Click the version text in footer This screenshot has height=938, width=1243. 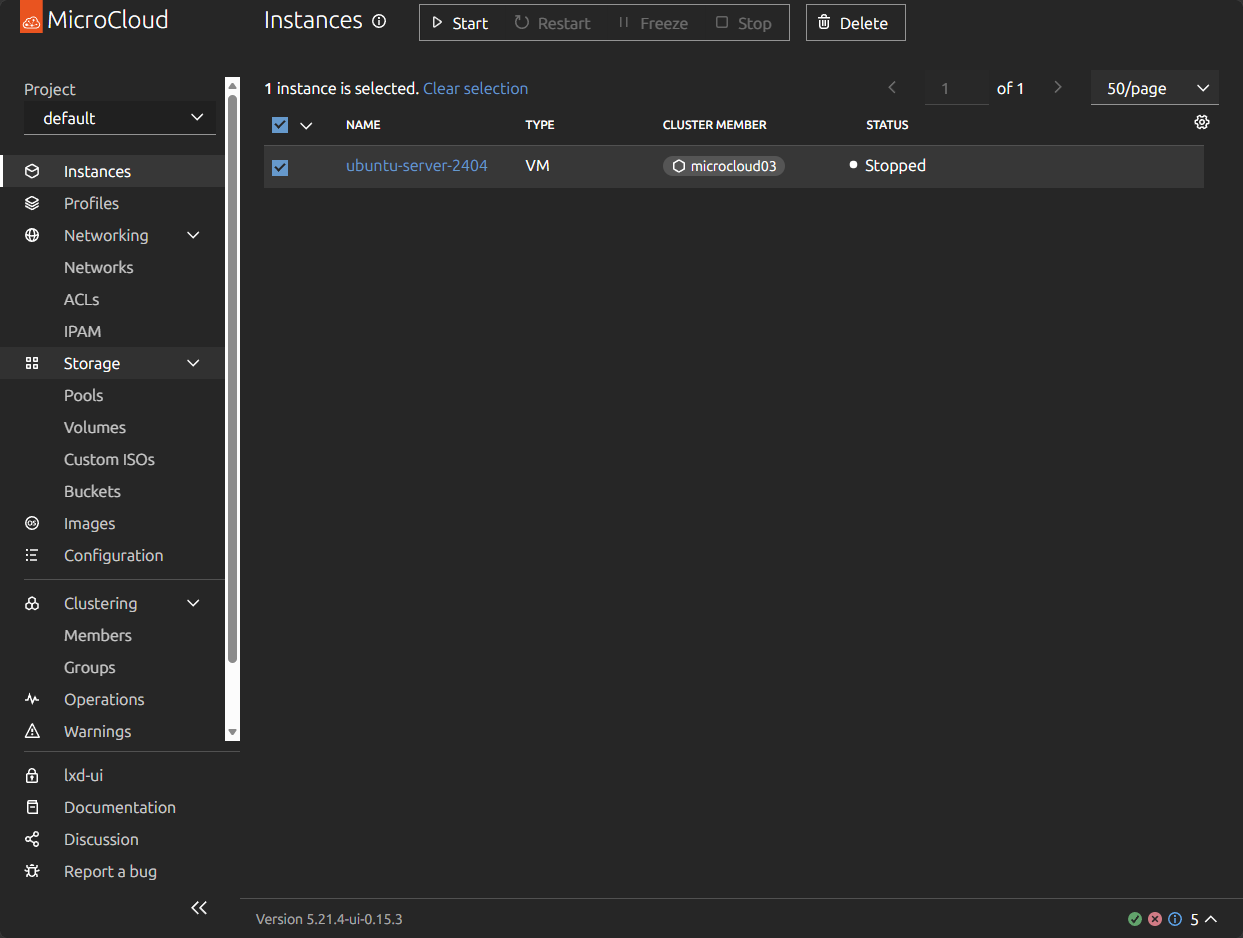[329, 919]
